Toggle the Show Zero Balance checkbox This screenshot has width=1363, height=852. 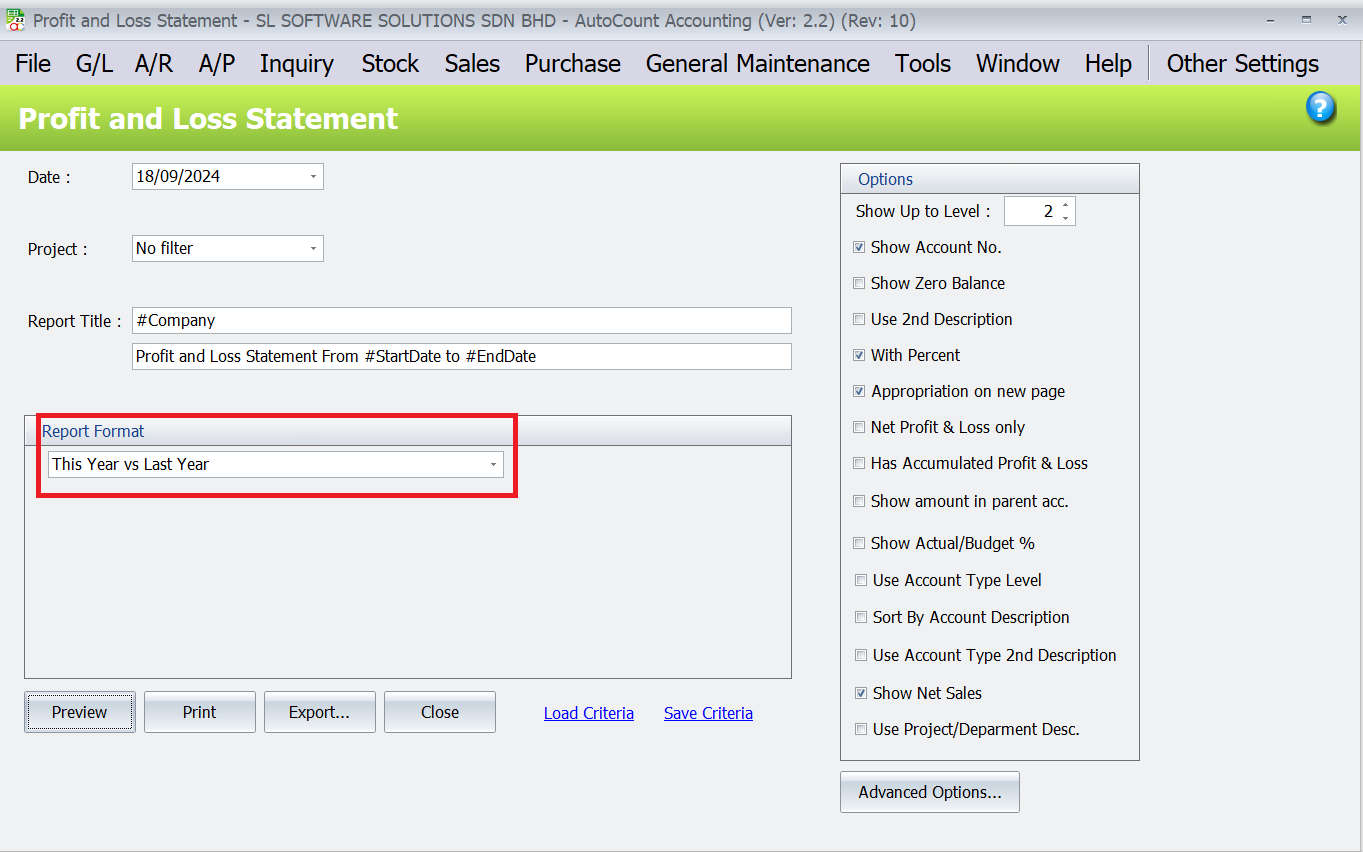(x=859, y=283)
